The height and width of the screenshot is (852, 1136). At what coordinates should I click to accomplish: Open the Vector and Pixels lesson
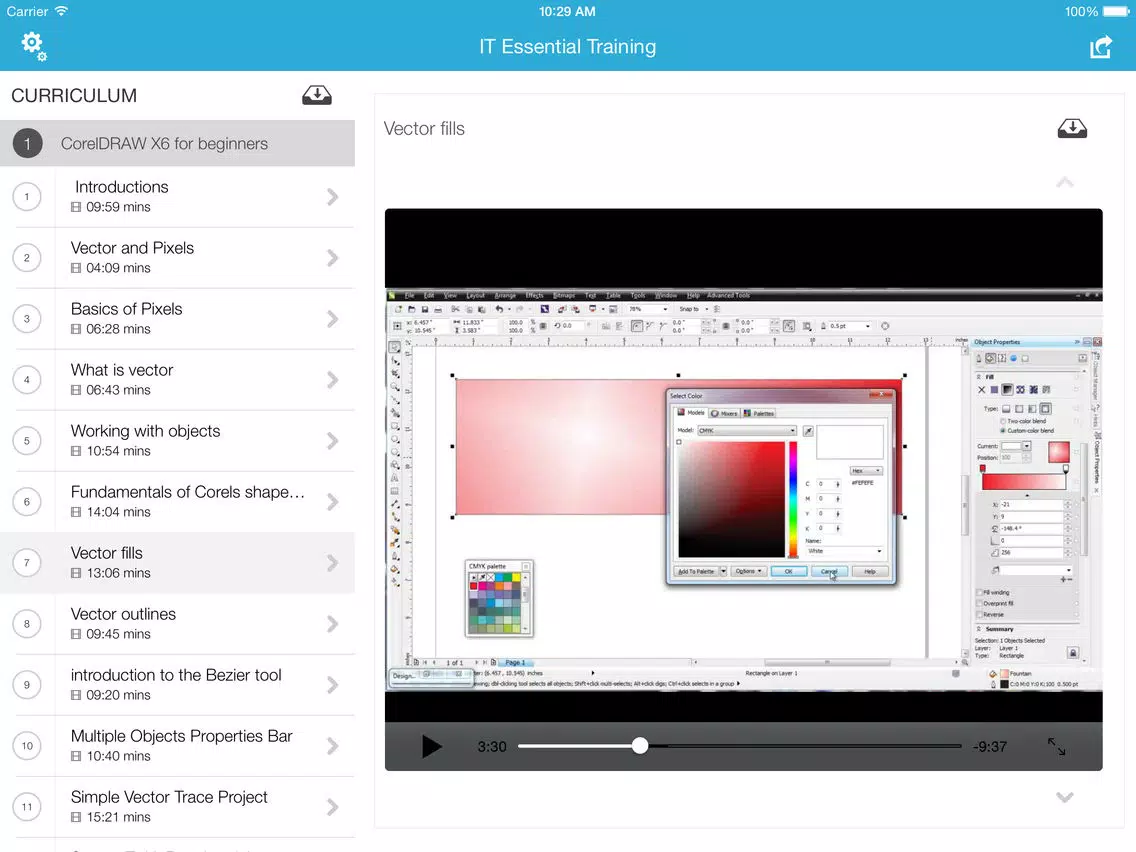coord(178,258)
